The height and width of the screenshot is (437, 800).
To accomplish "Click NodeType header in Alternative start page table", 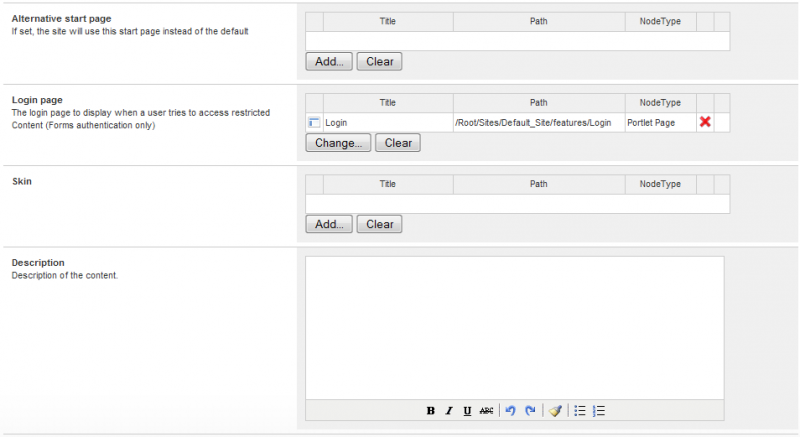I will point(661,21).
